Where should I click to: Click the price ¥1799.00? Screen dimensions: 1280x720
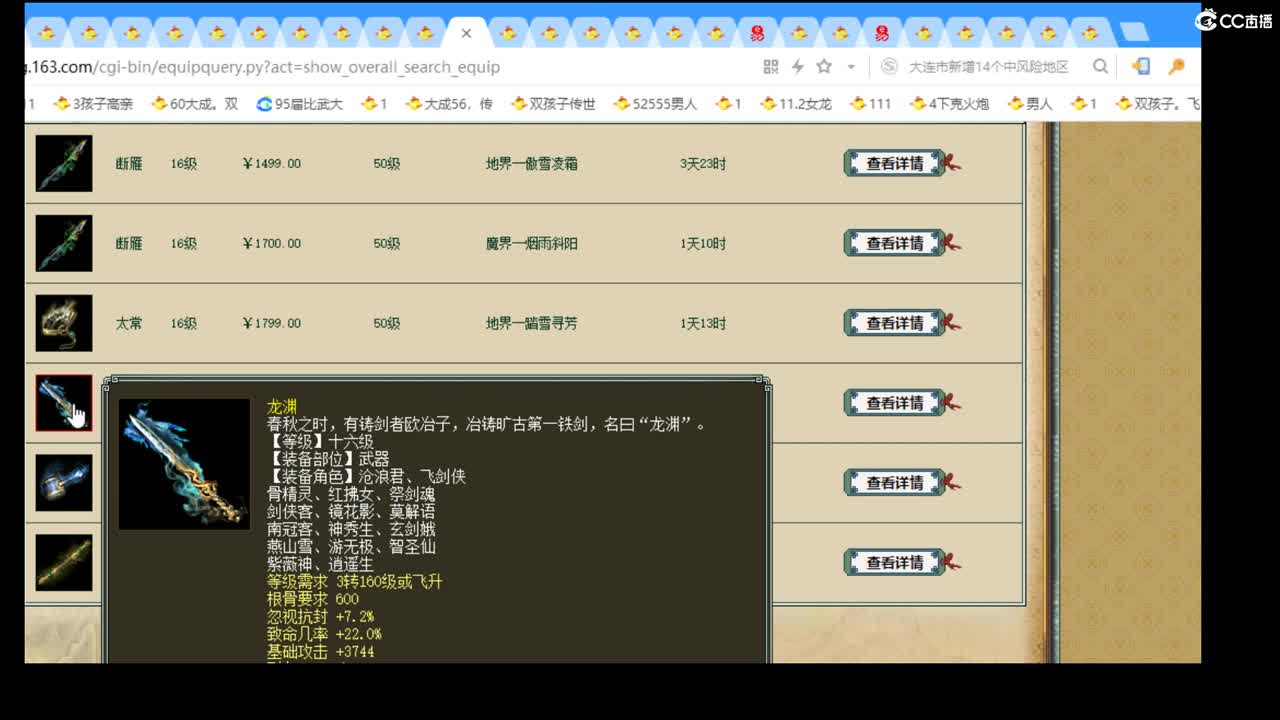272,323
